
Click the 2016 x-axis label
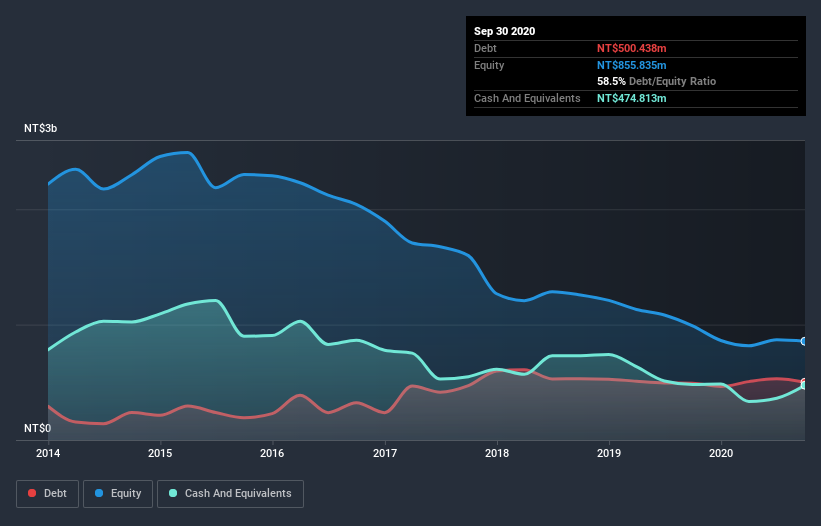click(x=272, y=453)
